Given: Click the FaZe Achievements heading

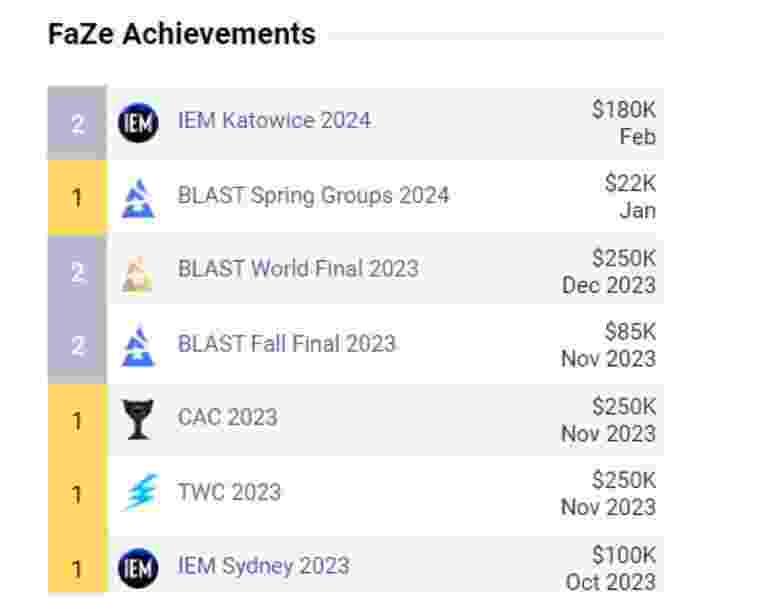Looking at the screenshot, I should (x=181, y=34).
